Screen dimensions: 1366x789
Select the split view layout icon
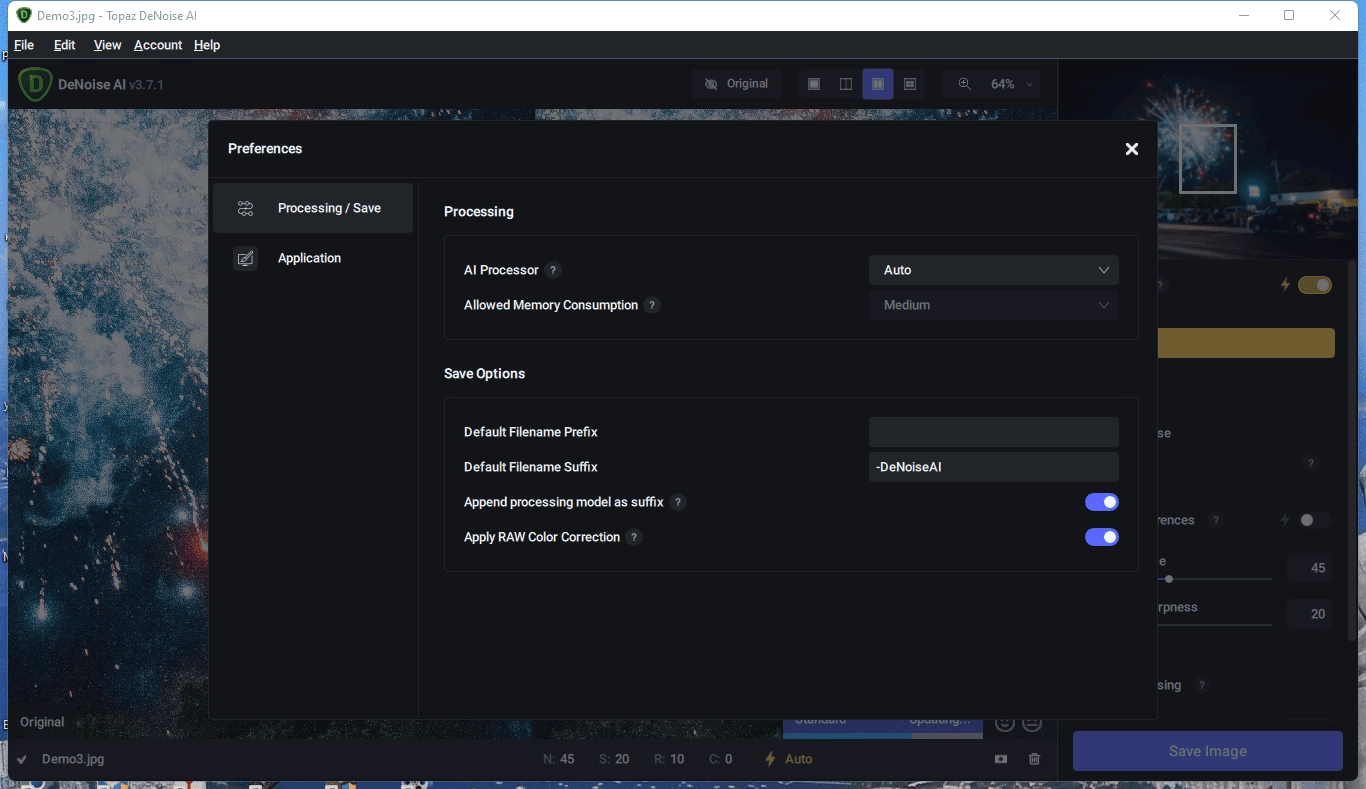[846, 84]
